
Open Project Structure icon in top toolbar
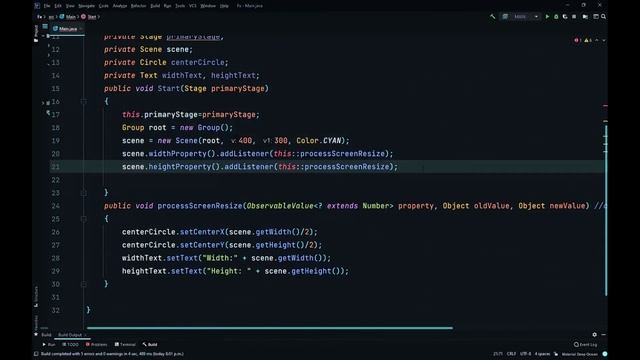coord(585,17)
